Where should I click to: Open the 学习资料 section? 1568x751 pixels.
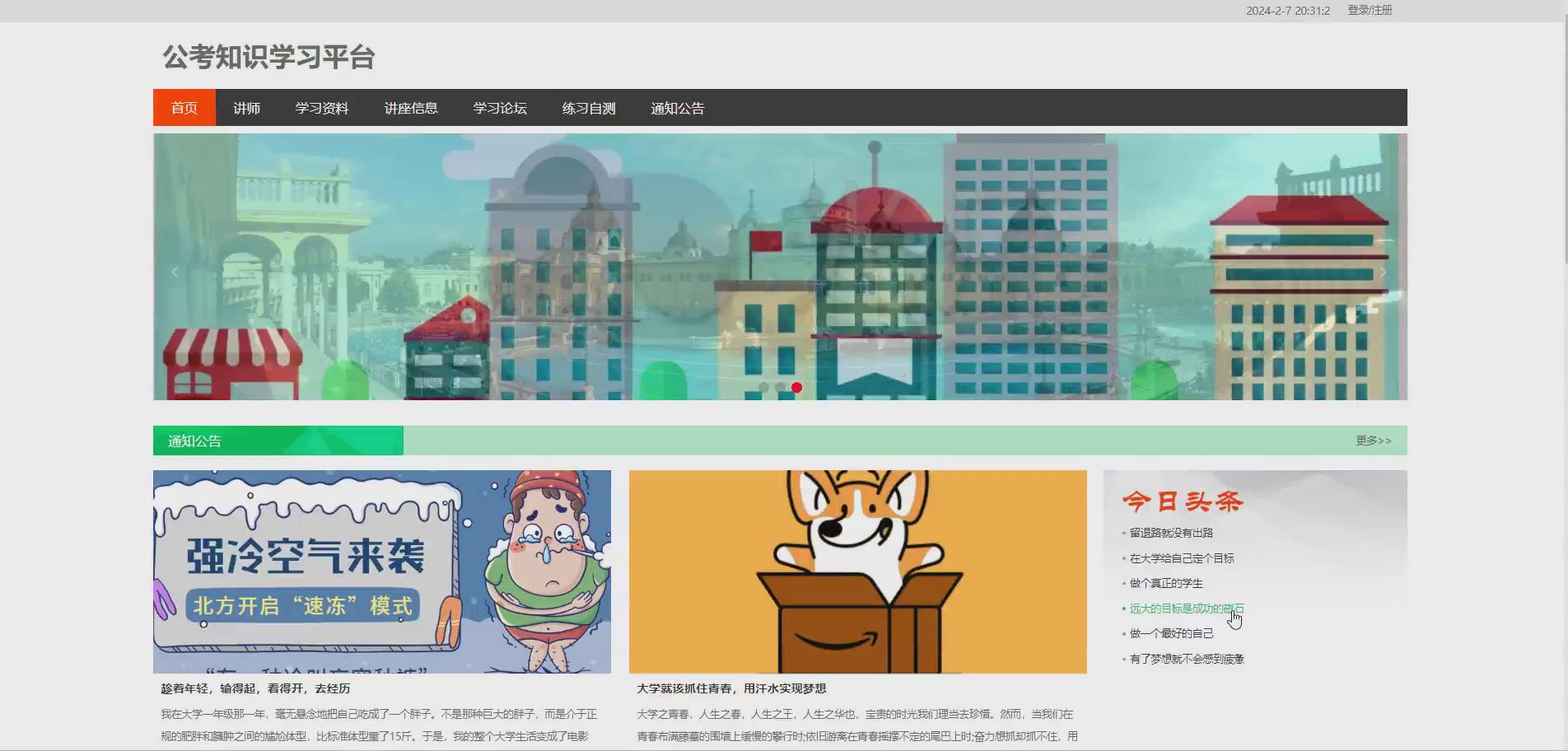pos(322,107)
